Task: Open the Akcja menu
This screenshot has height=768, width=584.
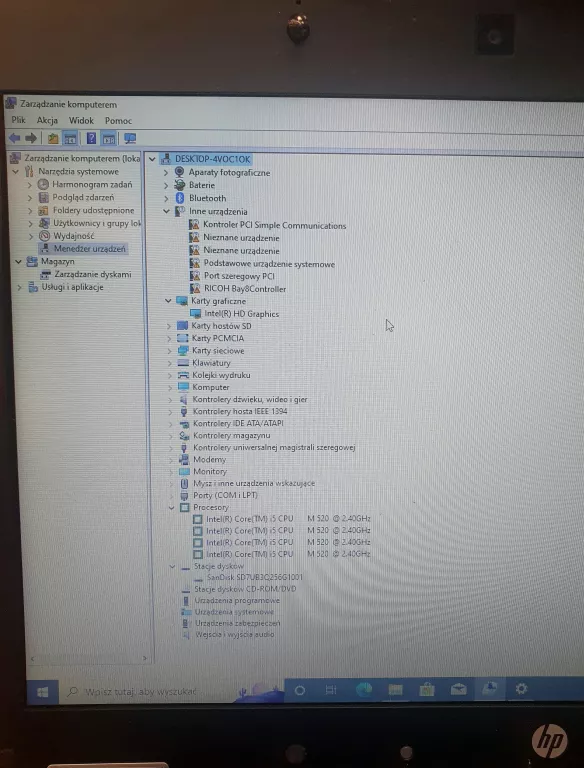Action: coord(47,120)
